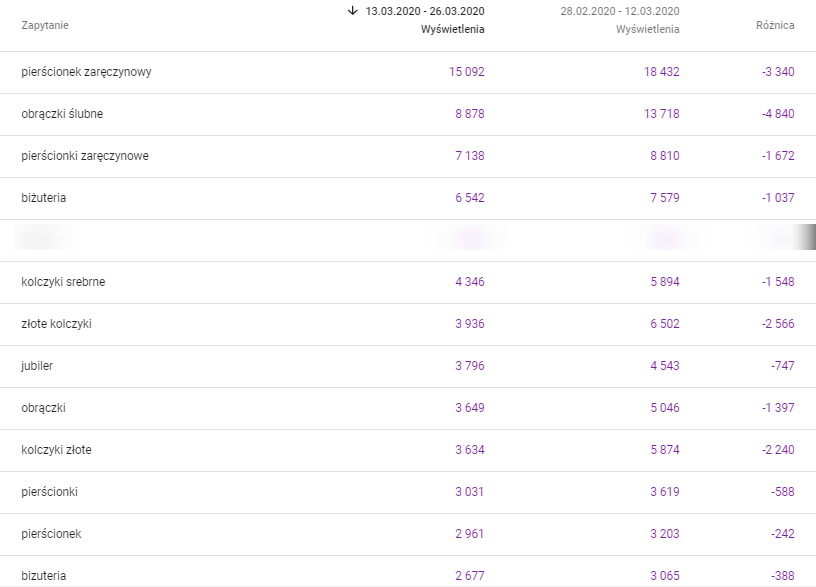Select the pierścionki query row
This screenshot has height=587, width=816.
point(408,492)
